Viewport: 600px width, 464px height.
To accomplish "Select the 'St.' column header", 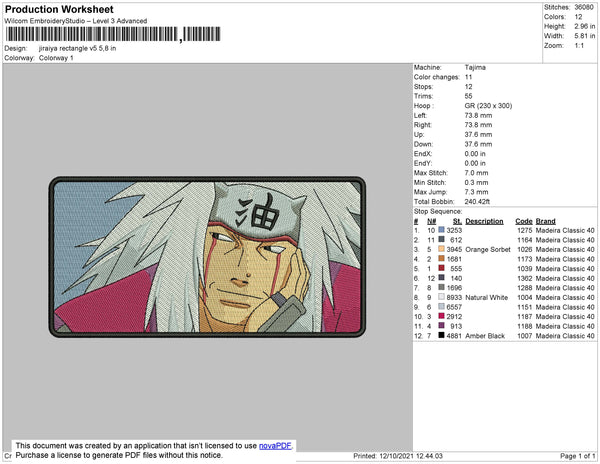I will [x=457, y=221].
